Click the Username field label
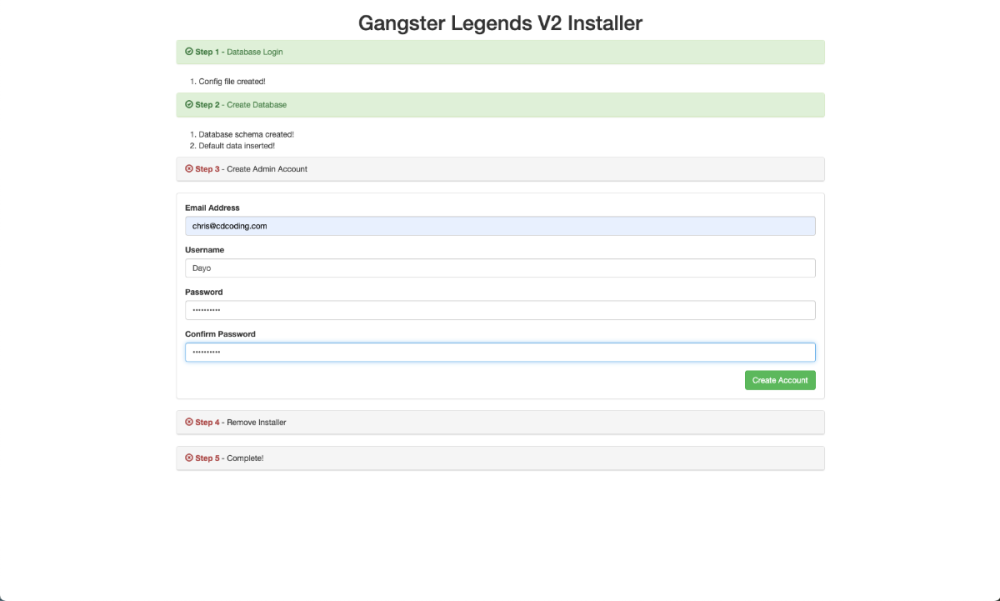The image size is (1000, 601). pos(204,250)
